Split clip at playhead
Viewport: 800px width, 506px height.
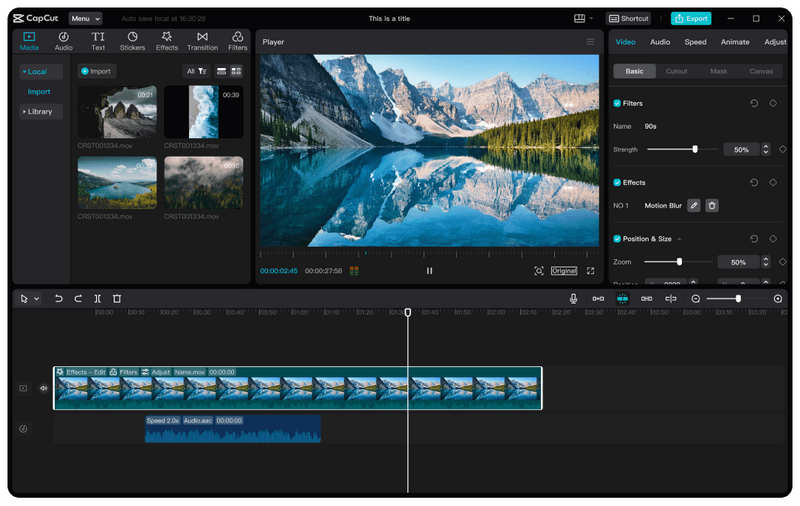[x=97, y=299]
